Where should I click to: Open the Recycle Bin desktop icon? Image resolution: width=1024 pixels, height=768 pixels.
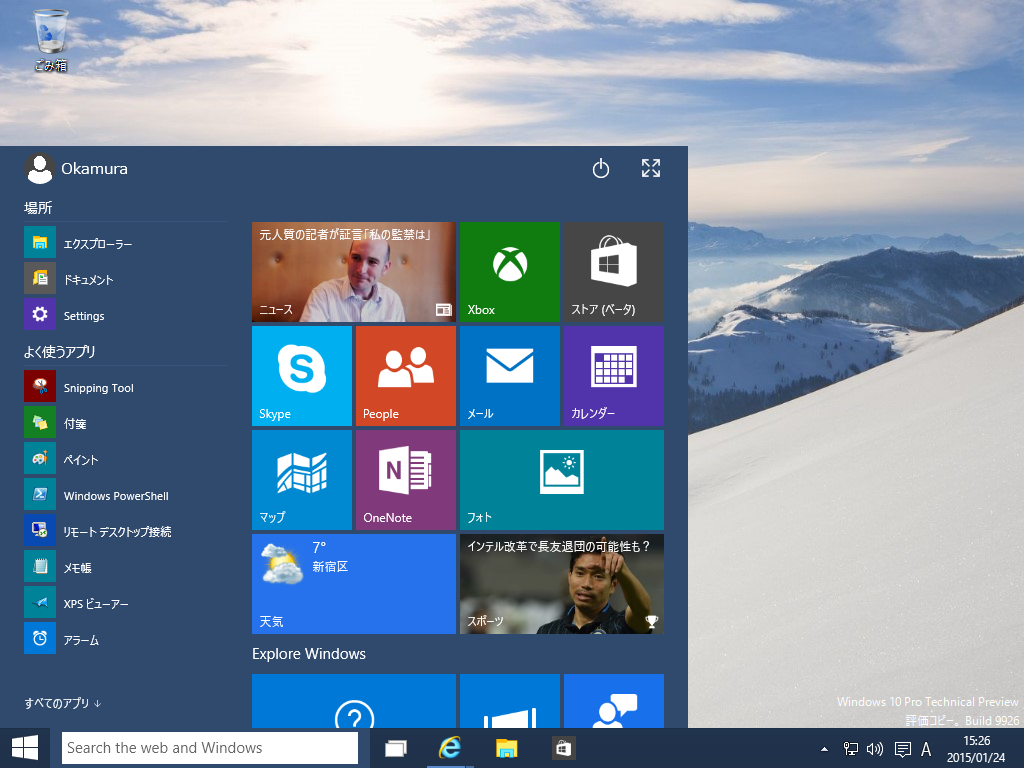[50, 40]
